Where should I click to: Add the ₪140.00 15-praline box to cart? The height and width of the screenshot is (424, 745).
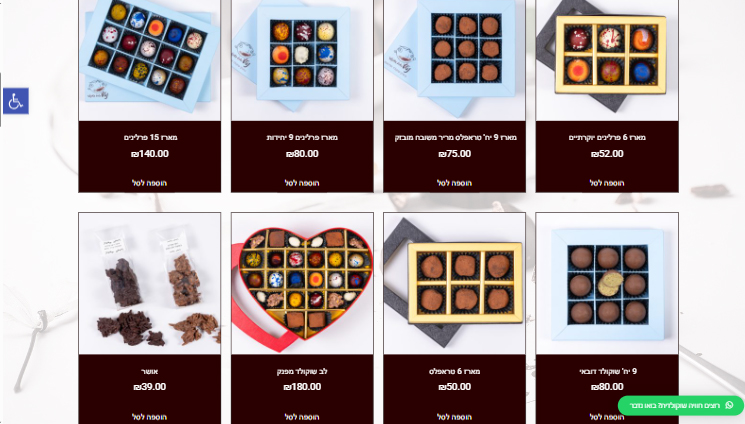[x=149, y=183]
